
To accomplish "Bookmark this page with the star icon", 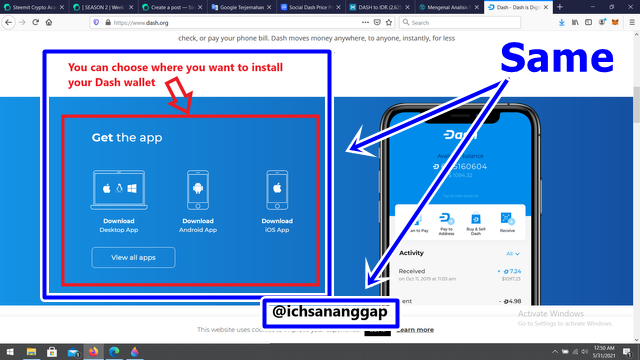I will pos(389,22).
